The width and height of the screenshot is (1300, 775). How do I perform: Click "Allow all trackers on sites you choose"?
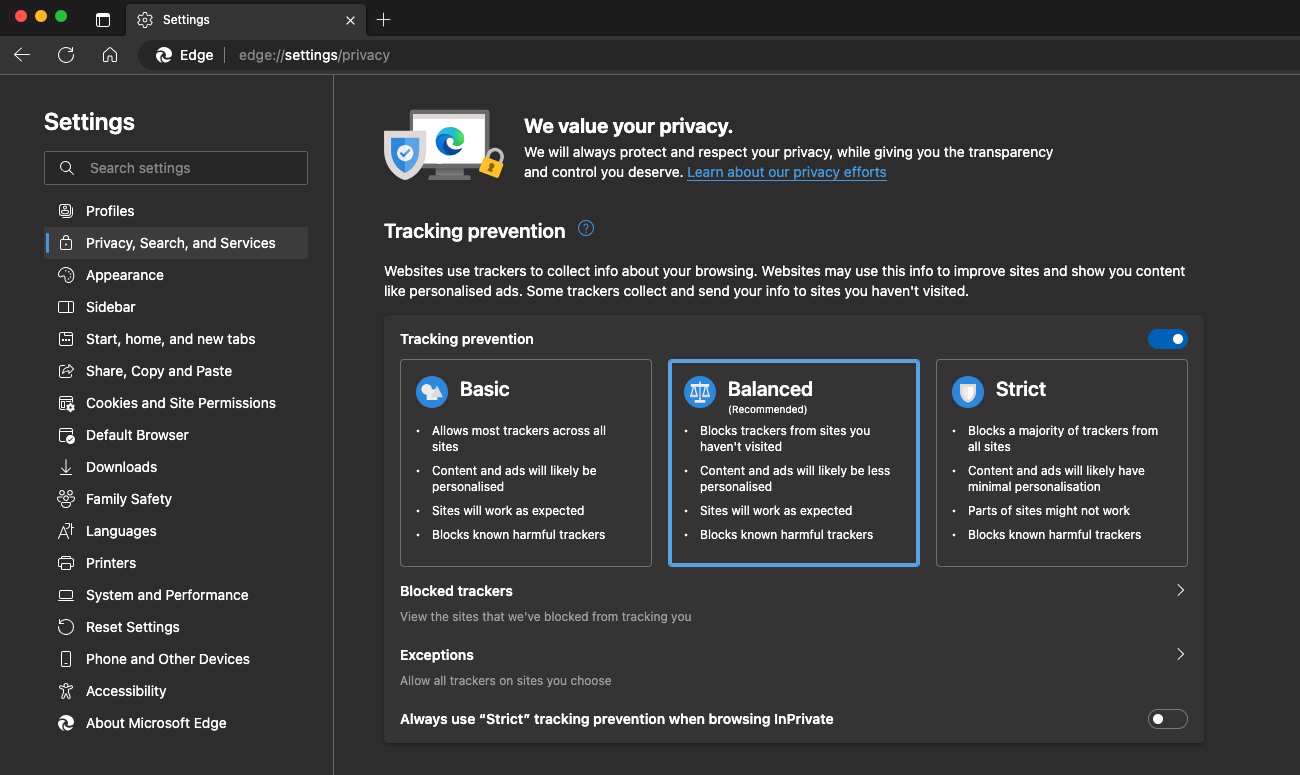pos(505,681)
